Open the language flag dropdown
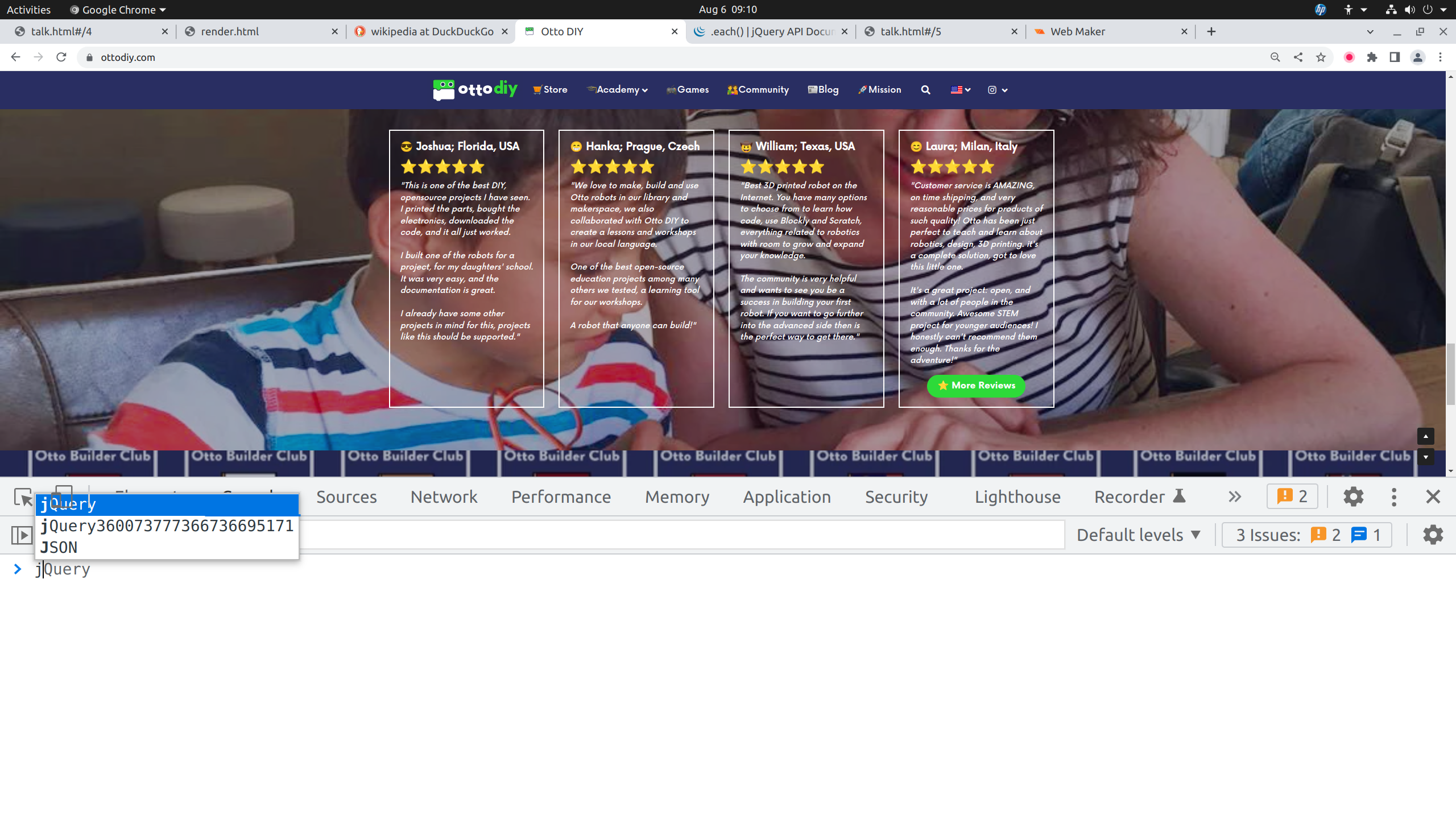The height and width of the screenshot is (819, 1456). (x=960, y=90)
